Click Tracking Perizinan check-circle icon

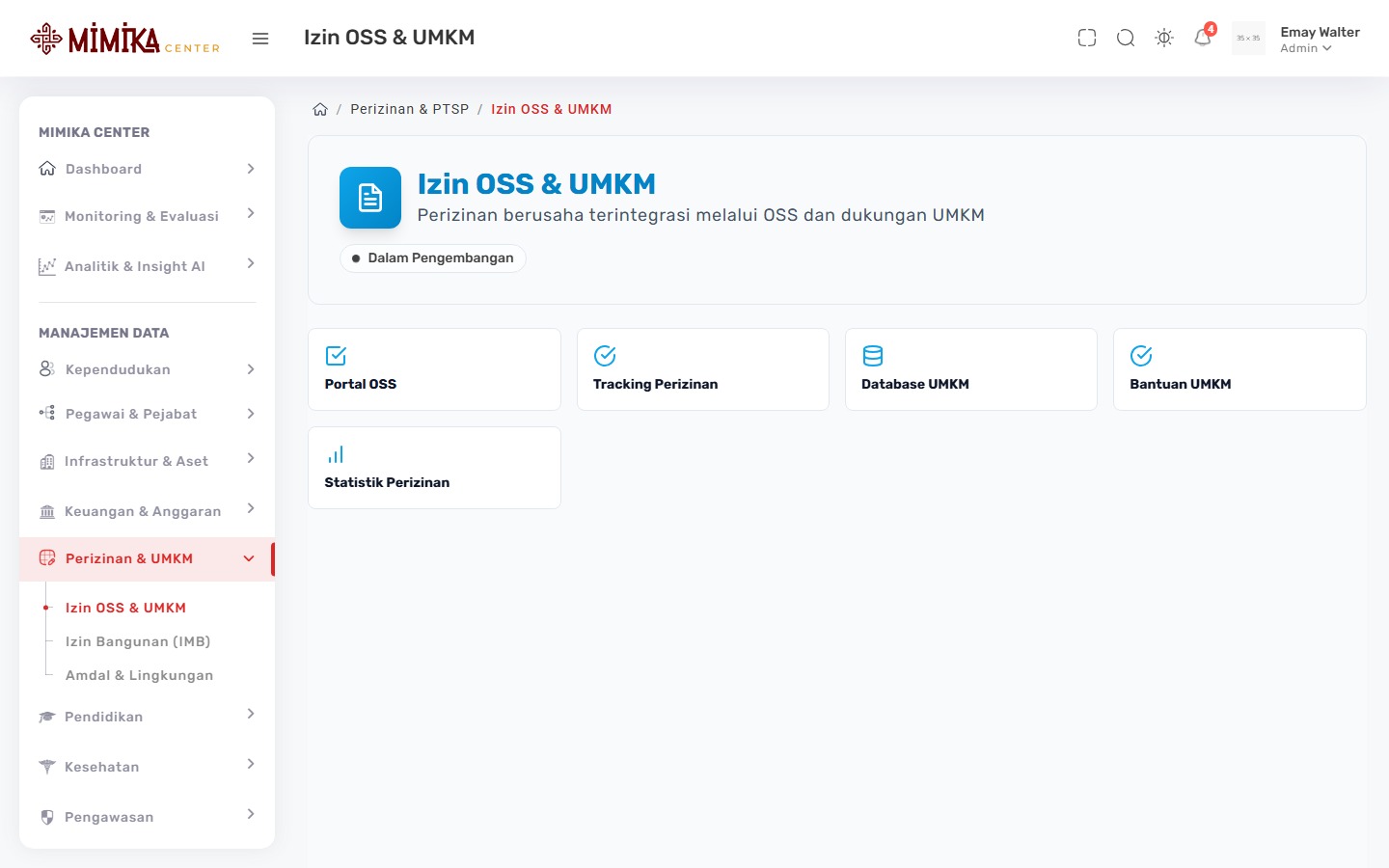point(605,356)
